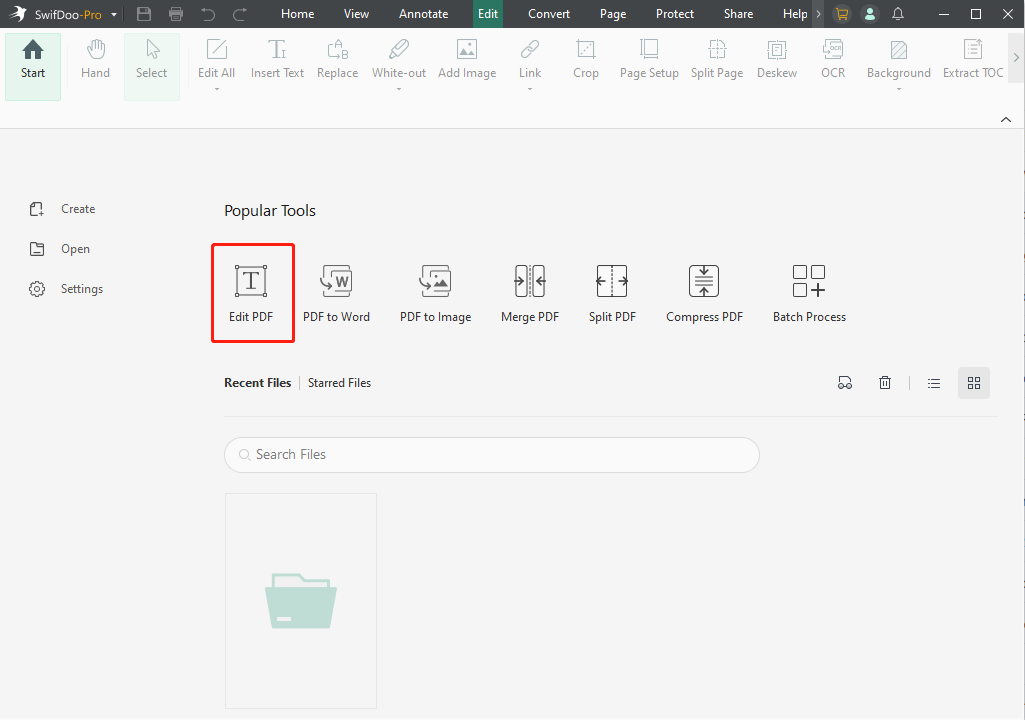Switch to the Convert tab

point(549,14)
